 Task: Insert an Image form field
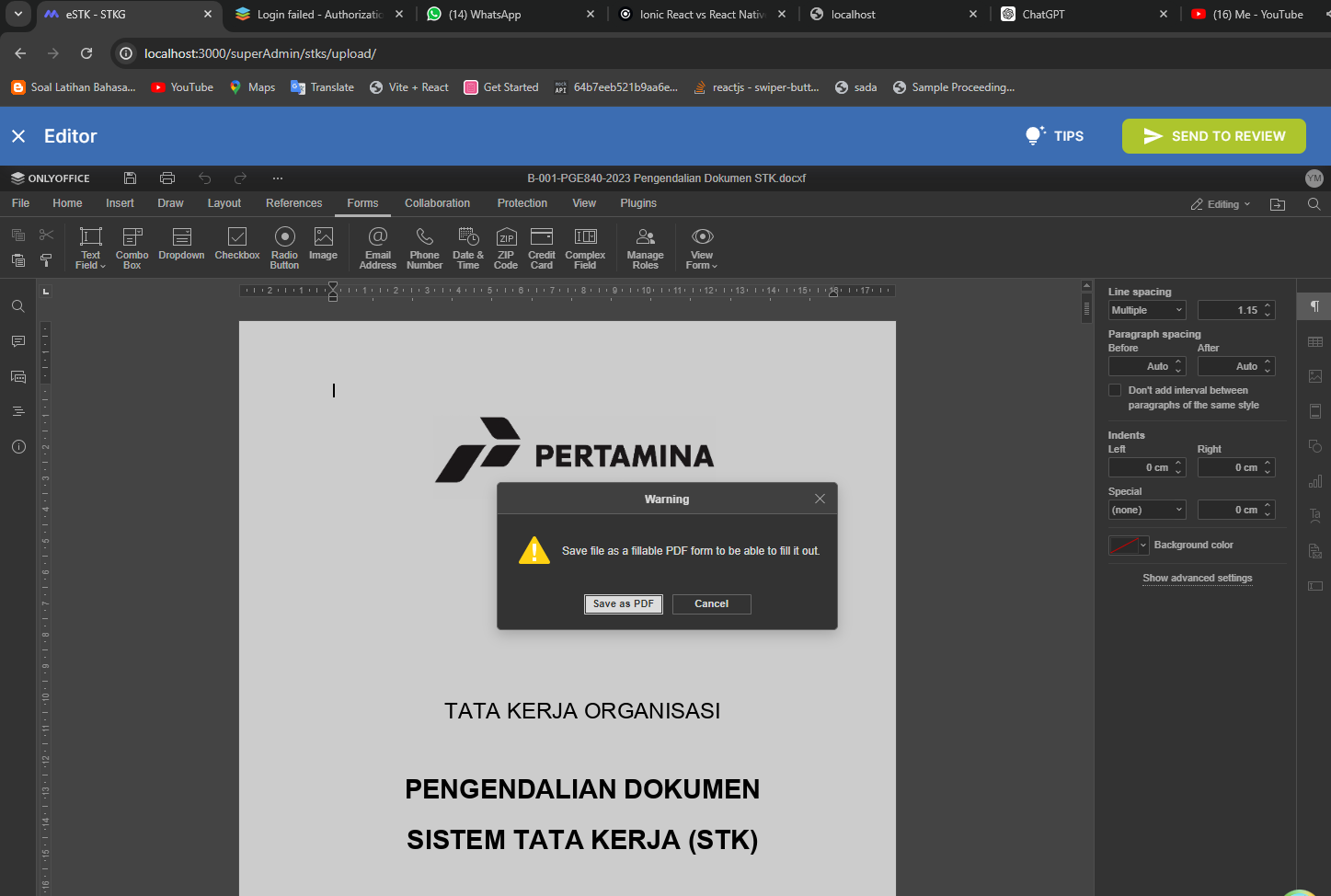323,245
